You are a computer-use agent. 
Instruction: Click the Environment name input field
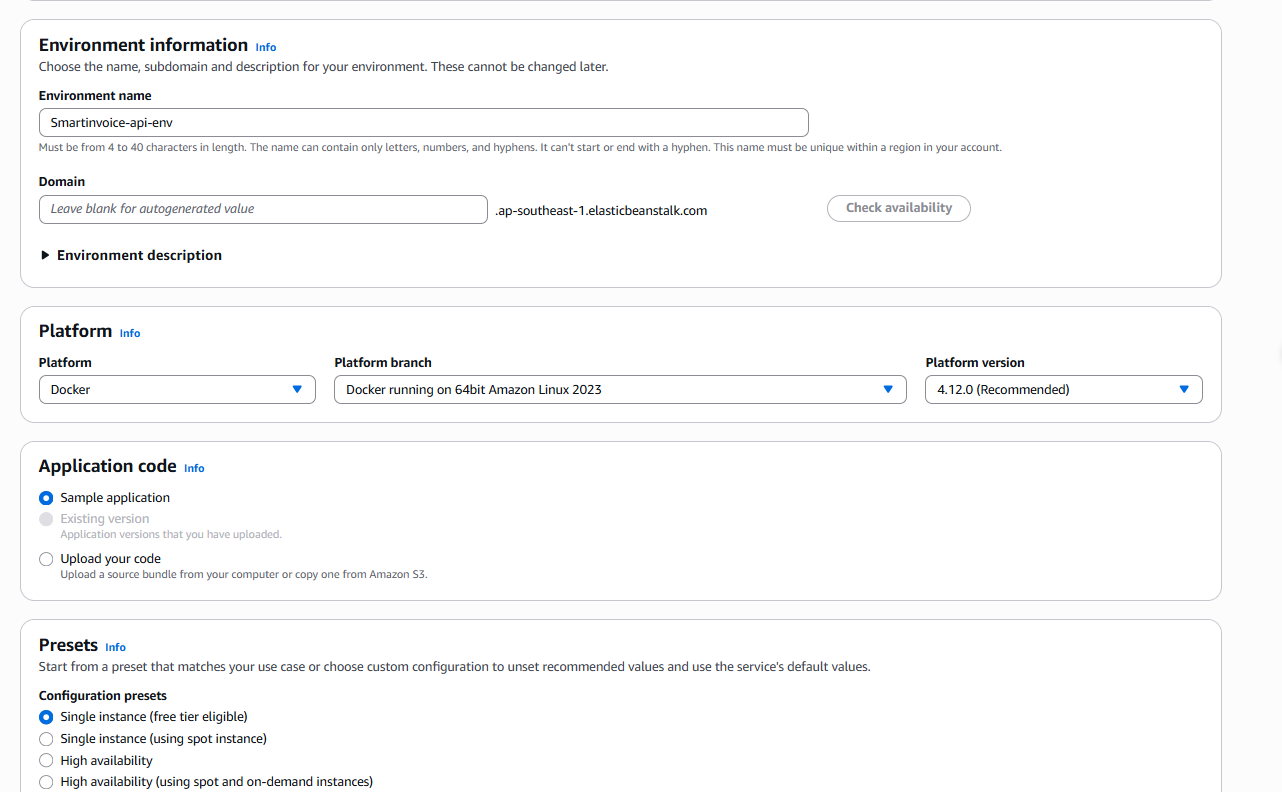[x=423, y=123]
